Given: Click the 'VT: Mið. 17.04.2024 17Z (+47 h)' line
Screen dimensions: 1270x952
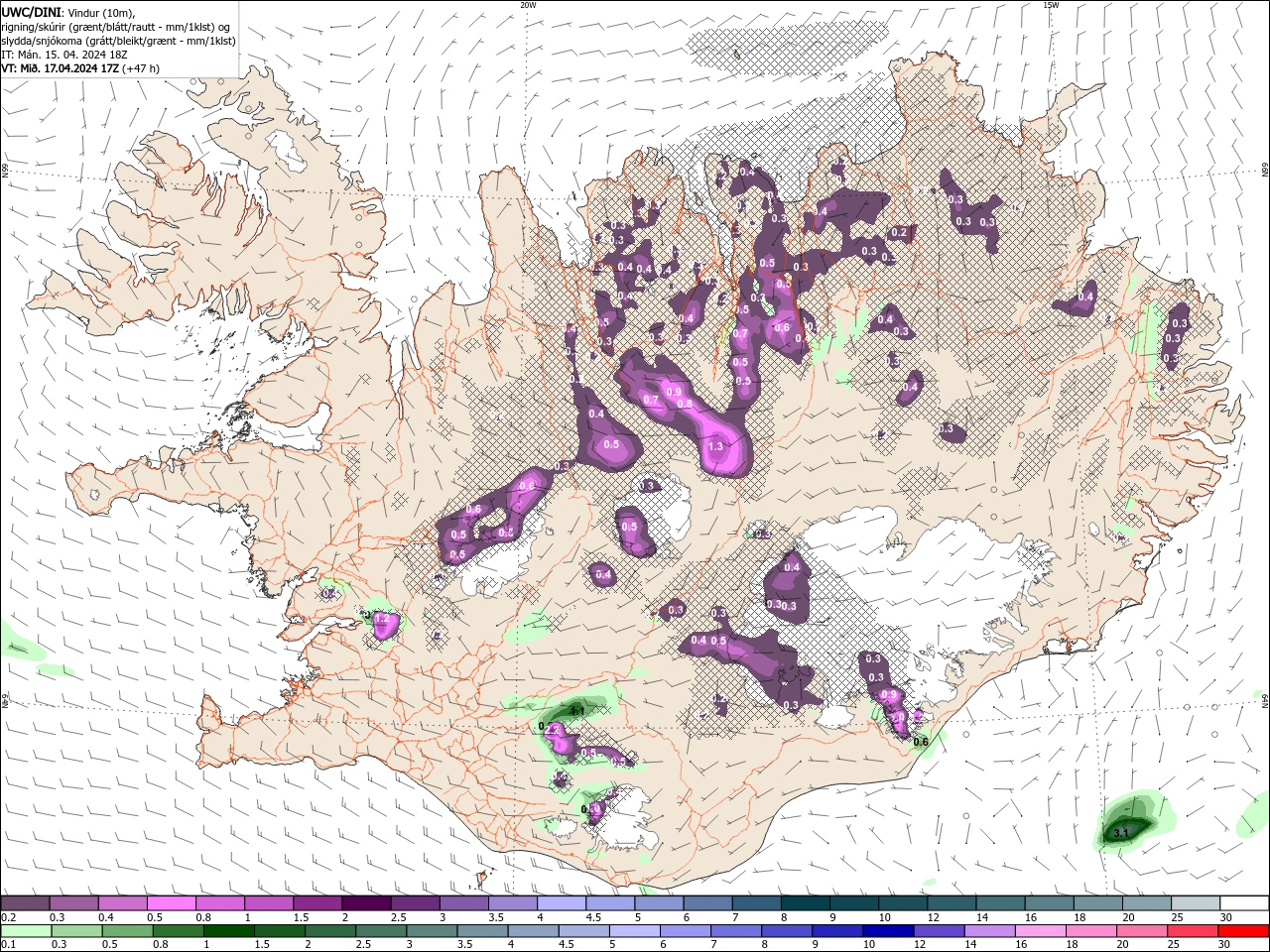Looking at the screenshot, I should [x=80, y=68].
